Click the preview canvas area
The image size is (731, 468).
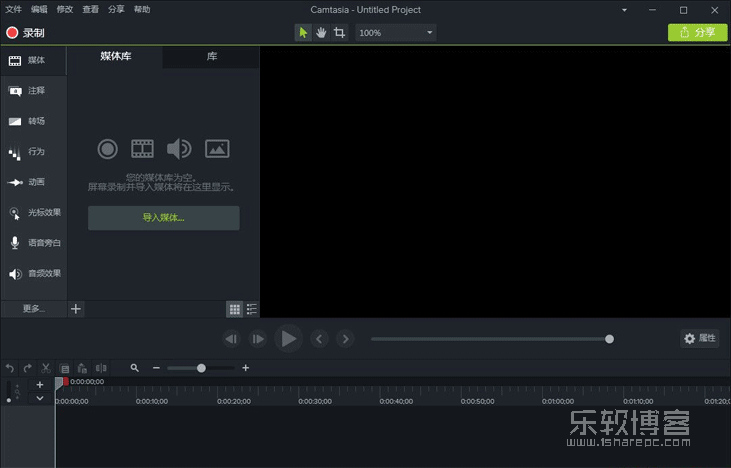coord(495,182)
